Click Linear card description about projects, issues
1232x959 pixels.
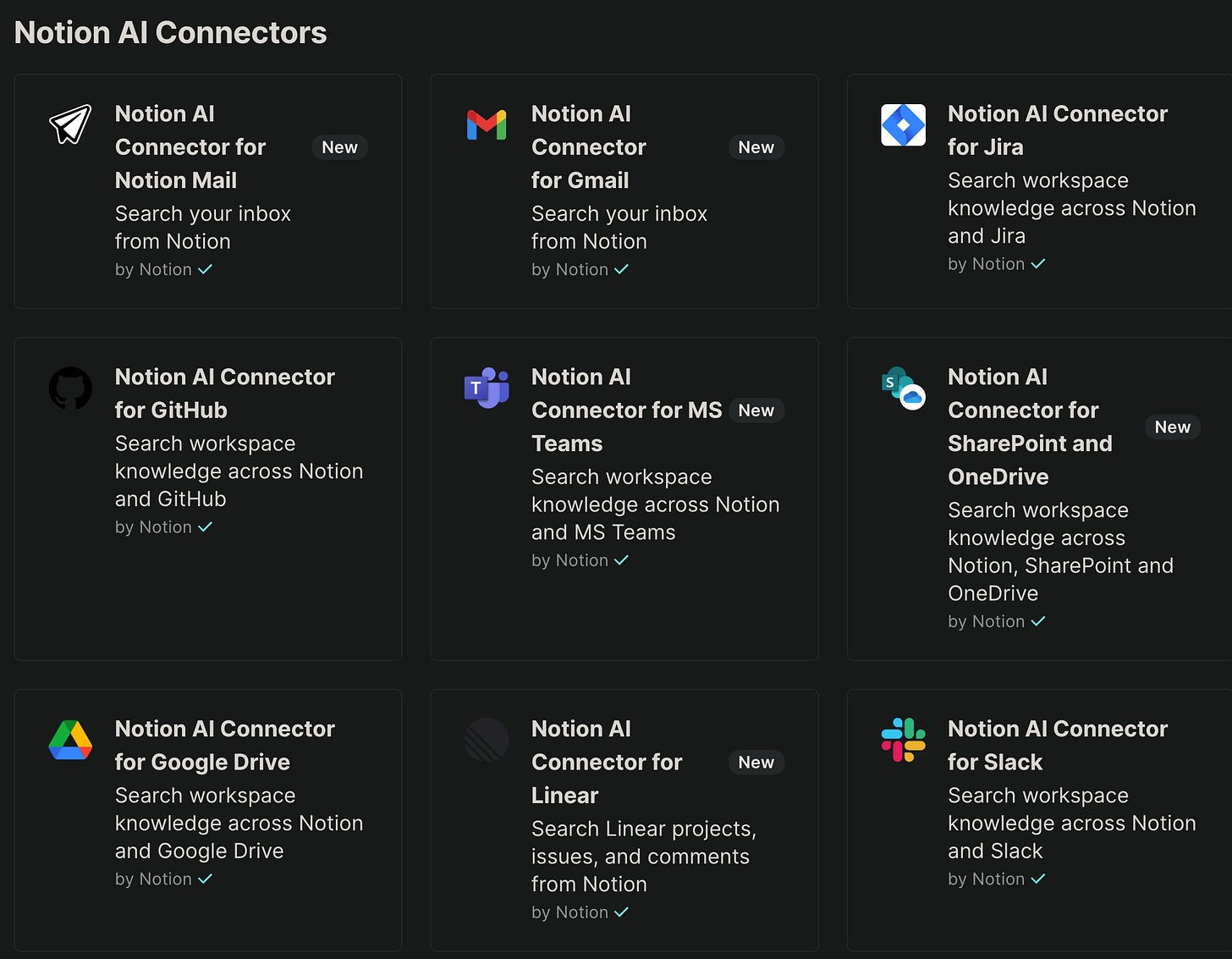(x=643, y=856)
